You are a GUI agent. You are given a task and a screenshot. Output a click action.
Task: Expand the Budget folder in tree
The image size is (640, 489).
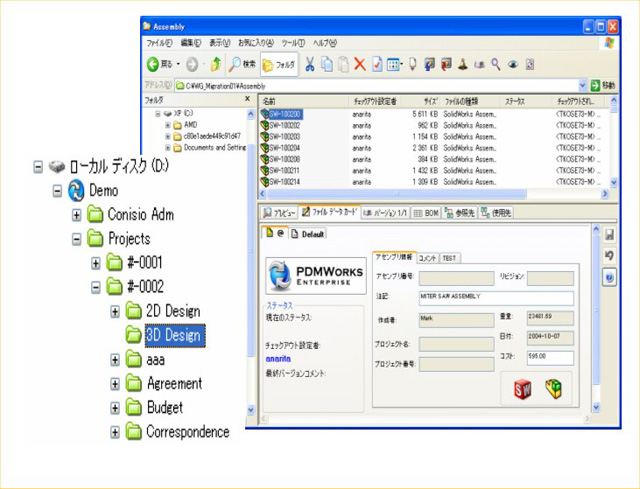[x=116, y=408]
